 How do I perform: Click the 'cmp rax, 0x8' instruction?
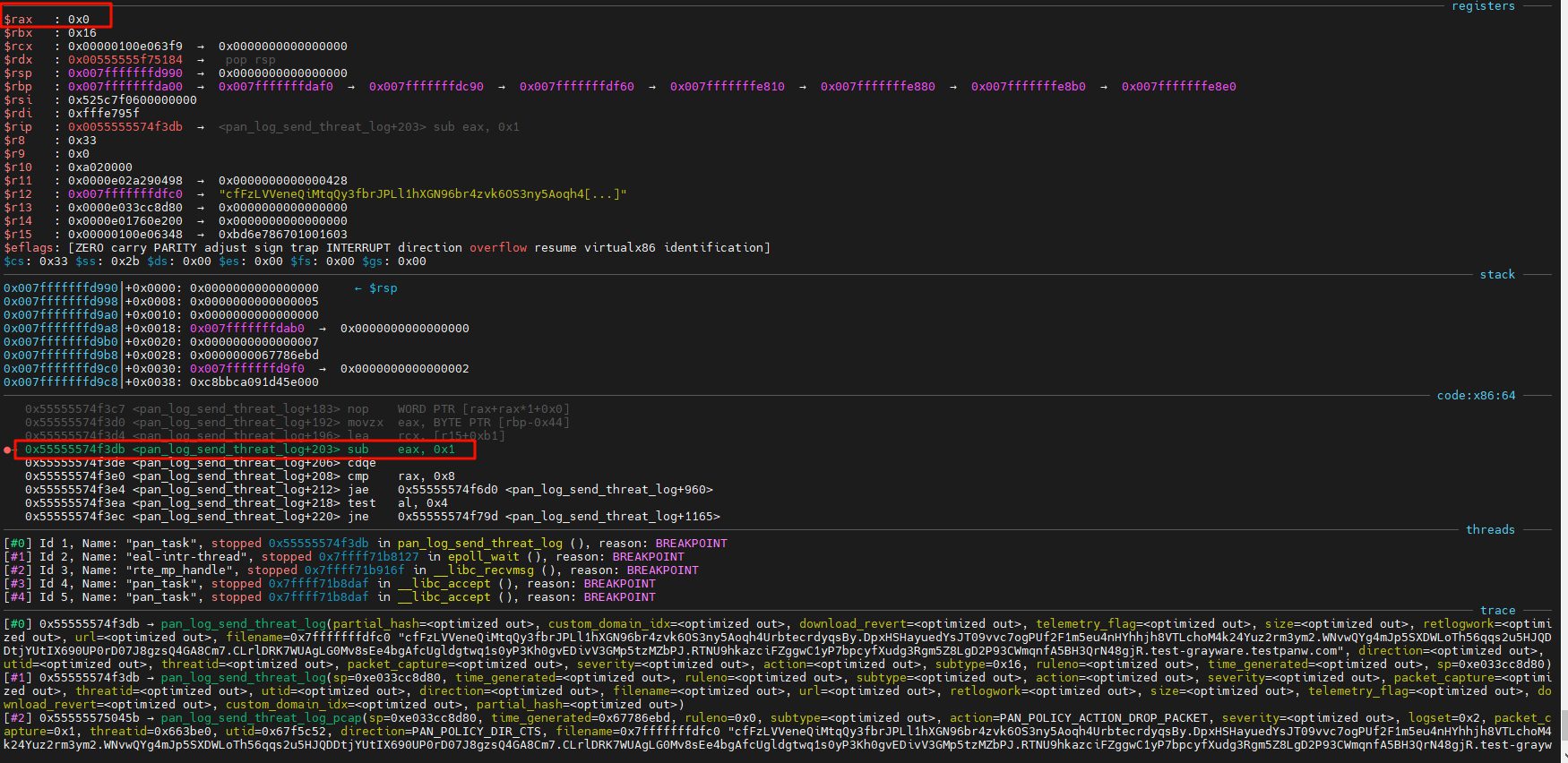click(401, 476)
